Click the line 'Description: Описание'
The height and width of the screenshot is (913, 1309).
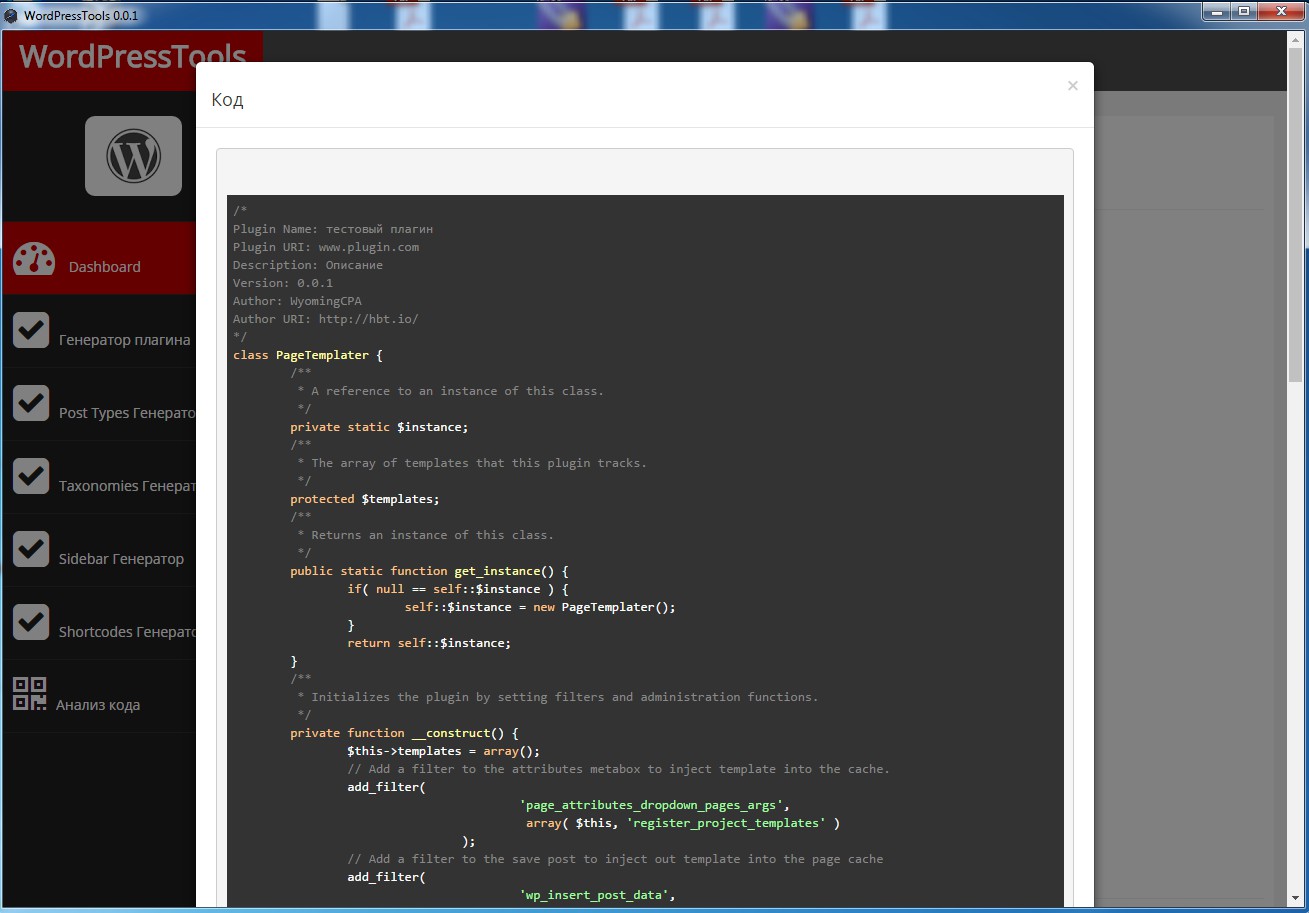point(308,265)
